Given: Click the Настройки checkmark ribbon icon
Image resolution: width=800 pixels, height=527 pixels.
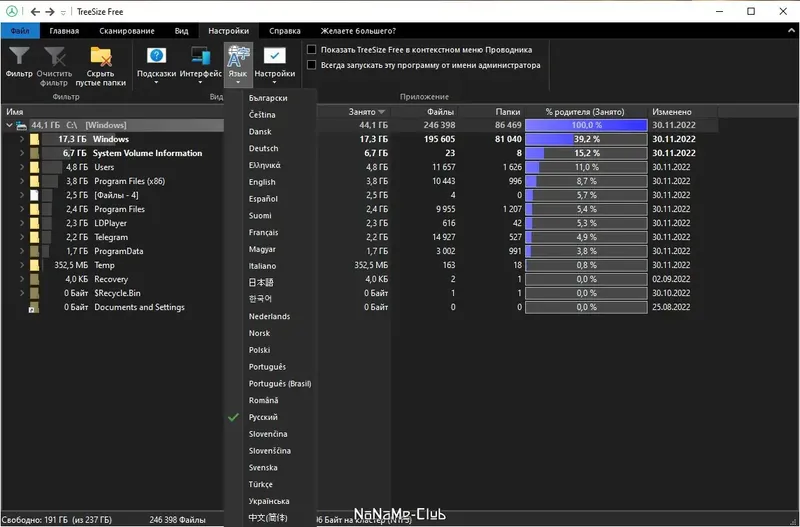Looking at the screenshot, I should (x=274, y=56).
